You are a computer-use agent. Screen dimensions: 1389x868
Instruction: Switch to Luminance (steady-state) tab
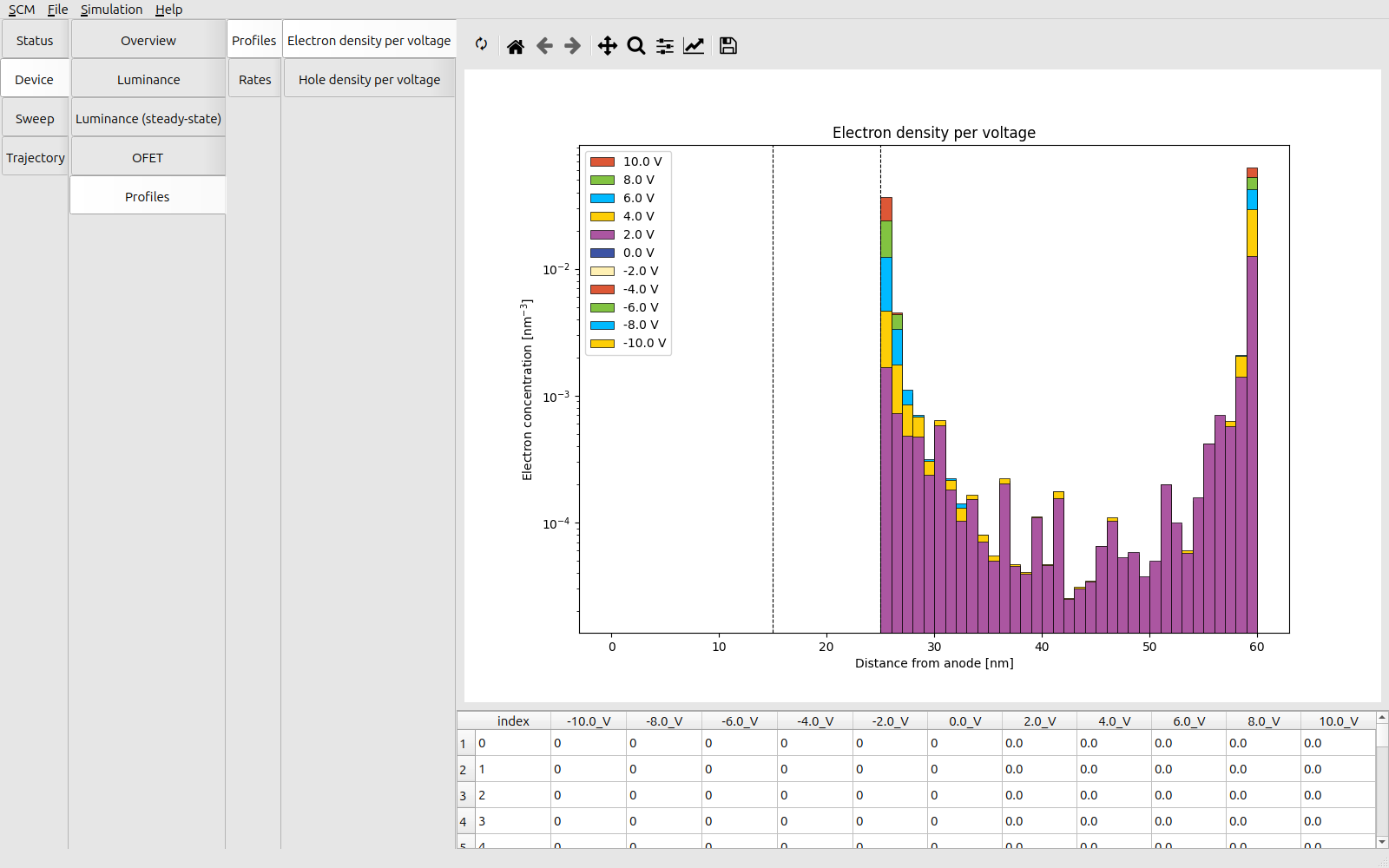click(x=148, y=119)
